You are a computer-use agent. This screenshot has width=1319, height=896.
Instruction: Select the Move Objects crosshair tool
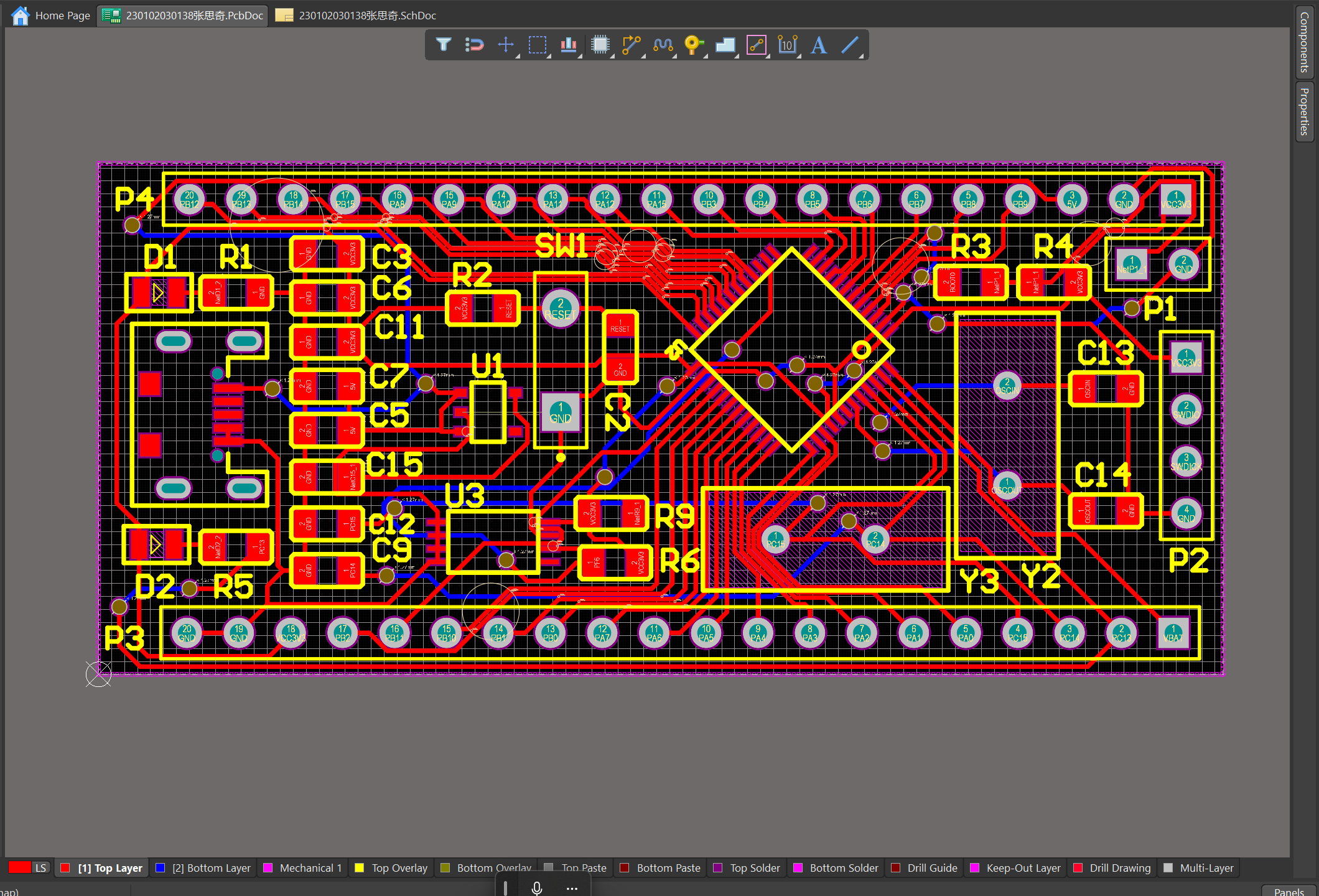click(506, 45)
